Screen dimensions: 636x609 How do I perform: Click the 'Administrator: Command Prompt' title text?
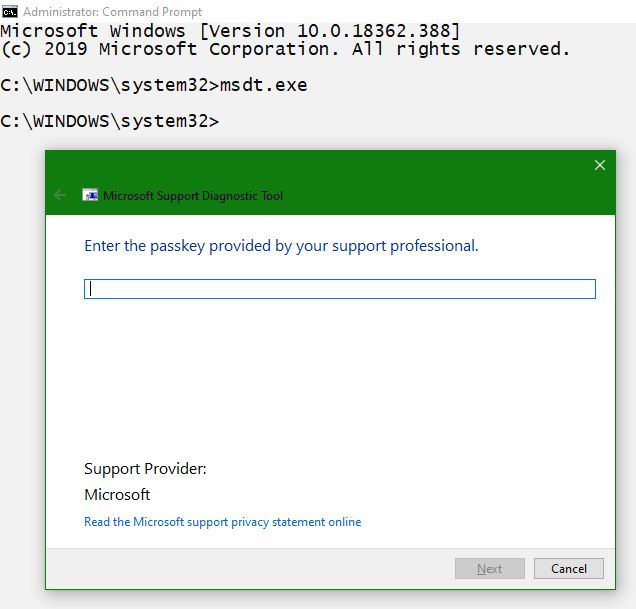click(x=112, y=12)
